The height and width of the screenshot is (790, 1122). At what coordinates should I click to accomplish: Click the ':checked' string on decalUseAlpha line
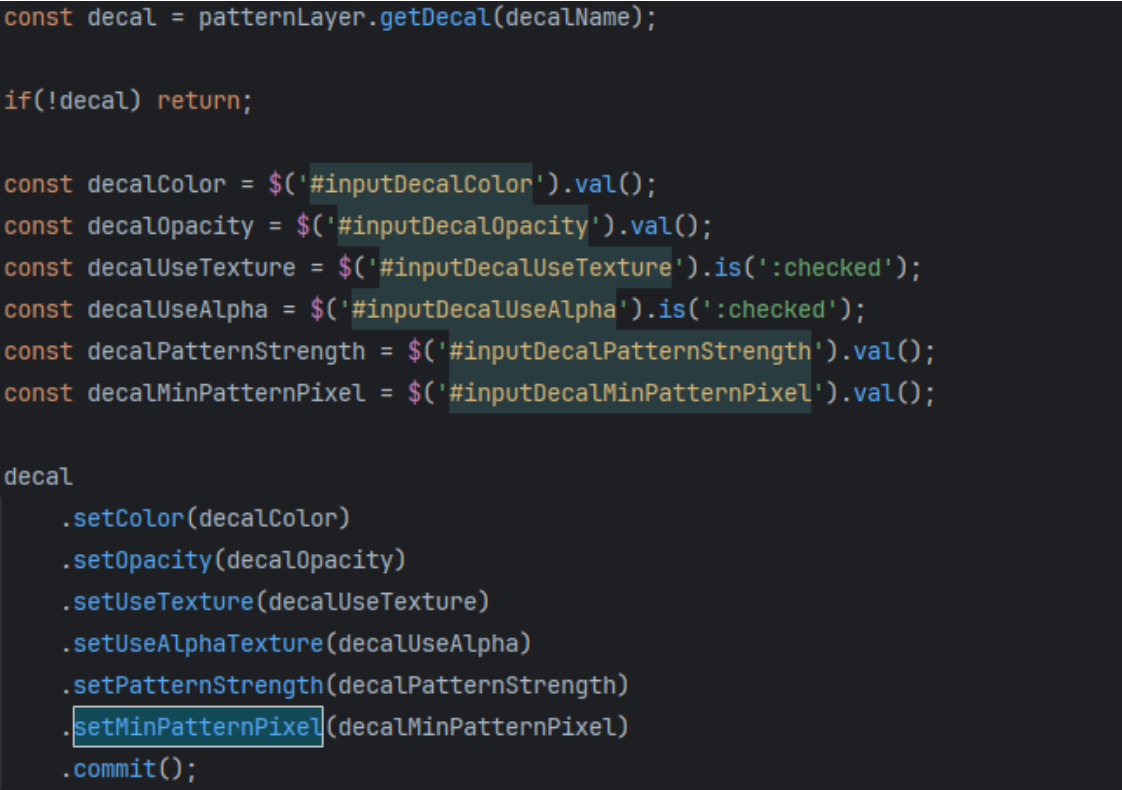click(x=769, y=310)
